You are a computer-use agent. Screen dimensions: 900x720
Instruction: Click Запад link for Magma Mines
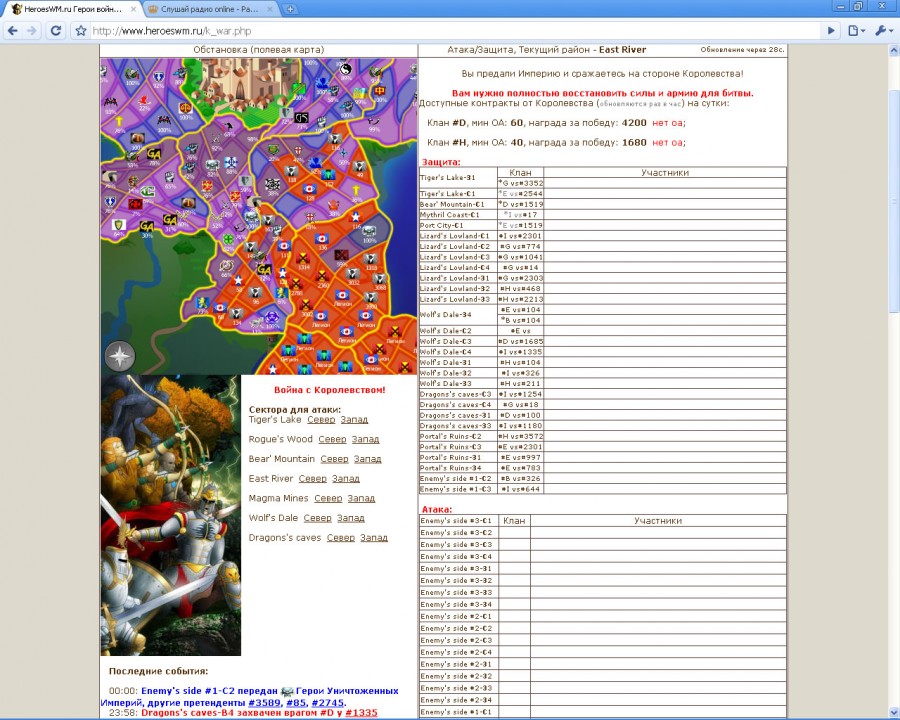(x=361, y=498)
